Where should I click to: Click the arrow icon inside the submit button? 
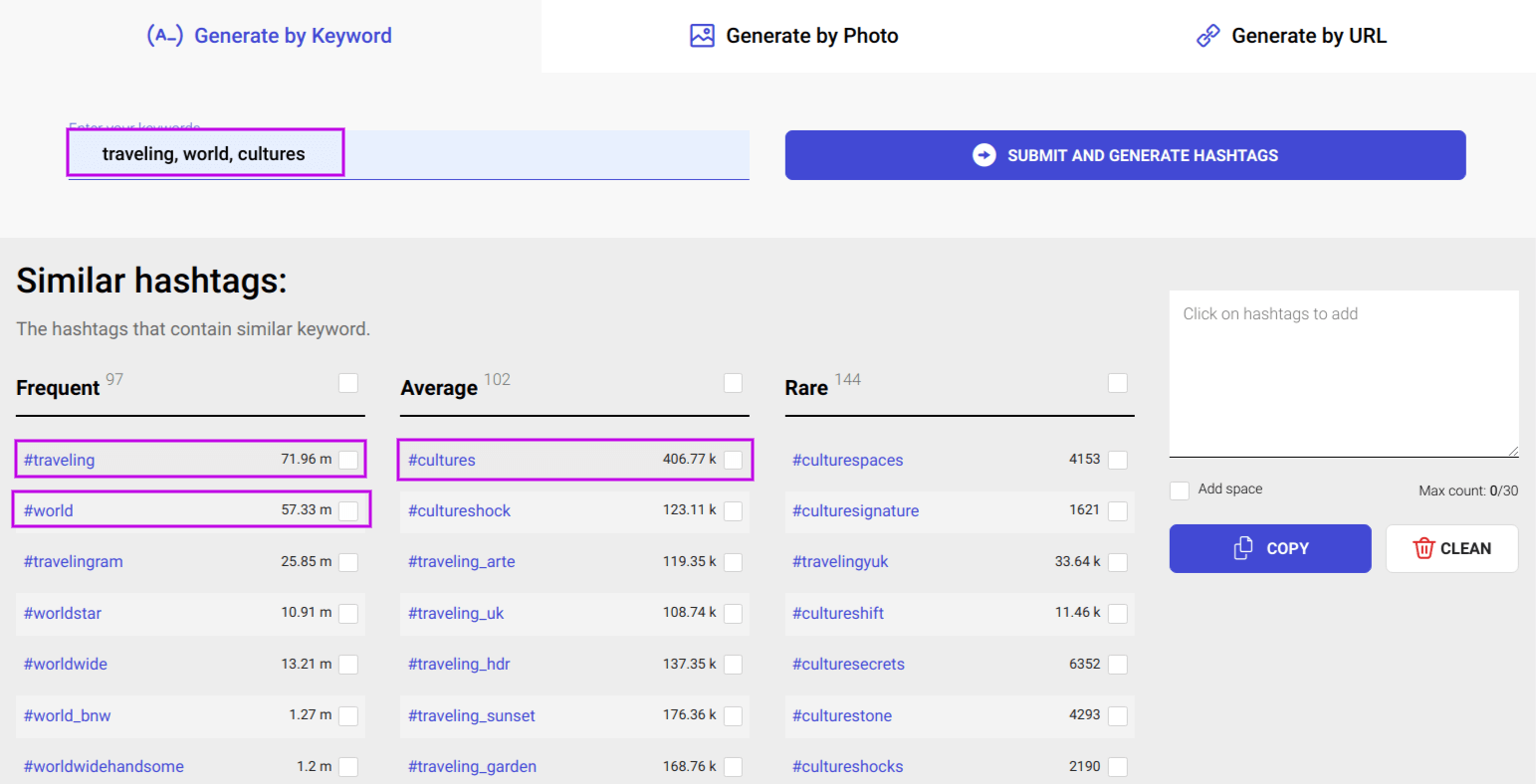pyautogui.click(x=983, y=155)
